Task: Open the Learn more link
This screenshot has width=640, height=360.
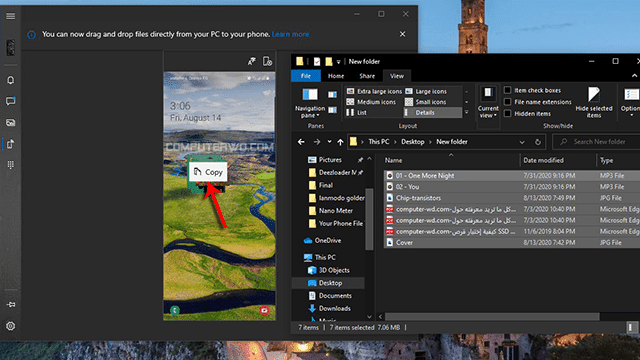Action: click(290, 34)
